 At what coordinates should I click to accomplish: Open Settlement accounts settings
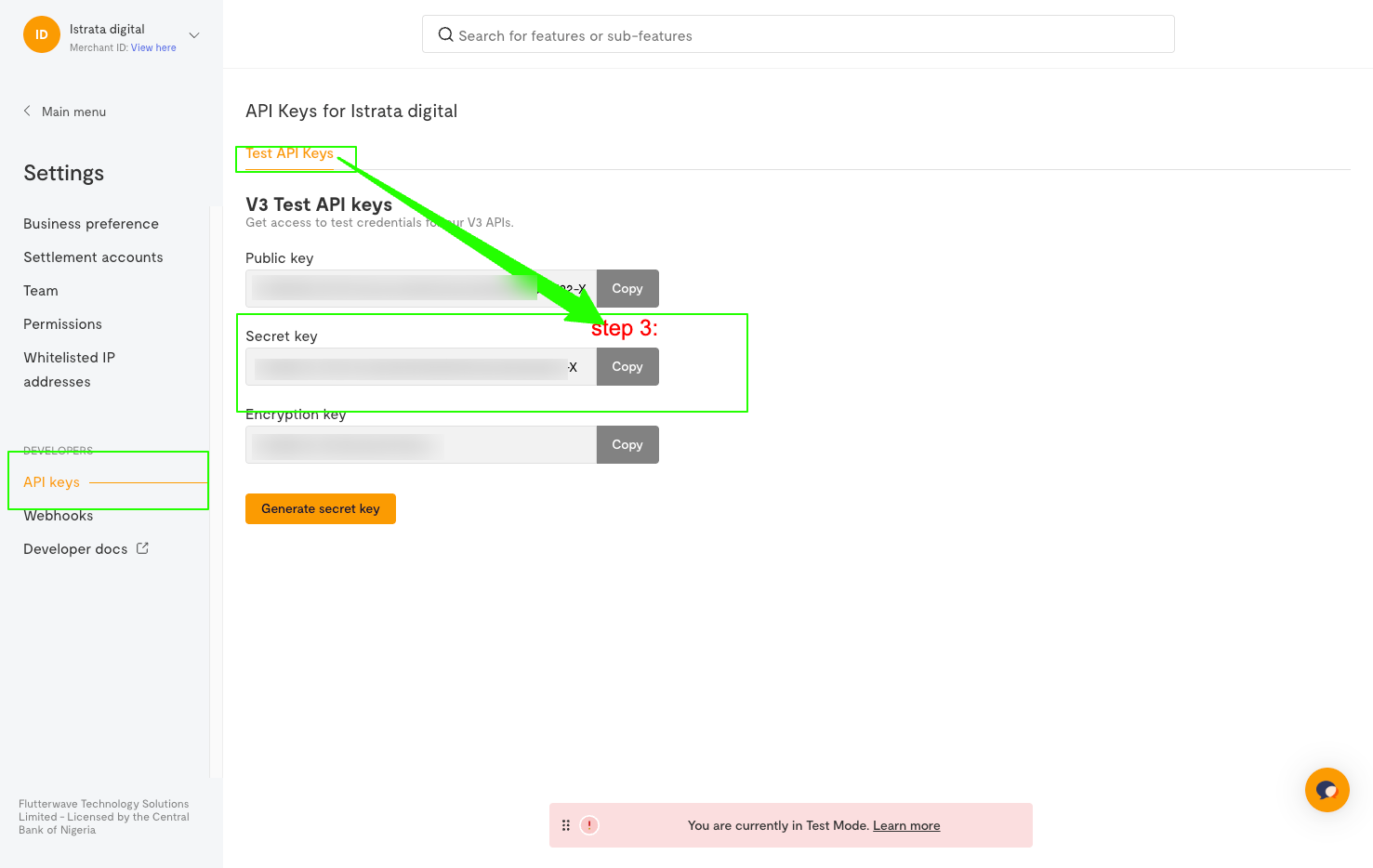93,257
